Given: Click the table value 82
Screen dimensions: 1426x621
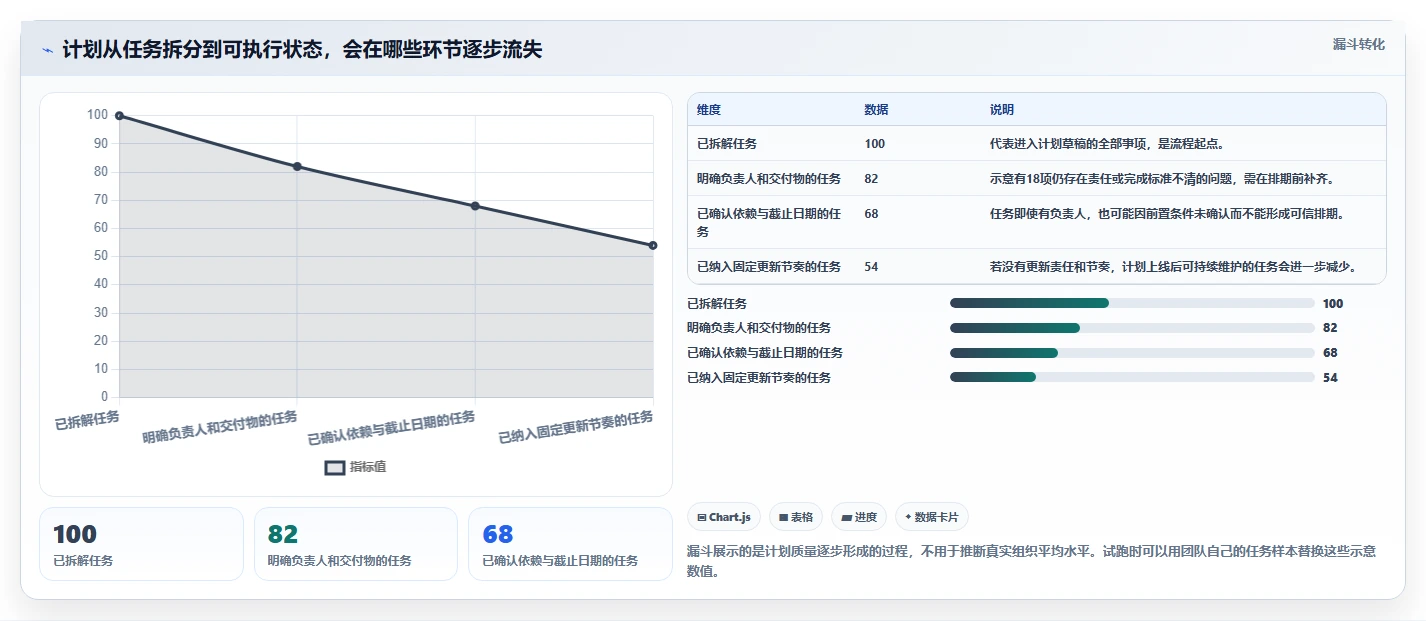Looking at the screenshot, I should (x=872, y=178).
